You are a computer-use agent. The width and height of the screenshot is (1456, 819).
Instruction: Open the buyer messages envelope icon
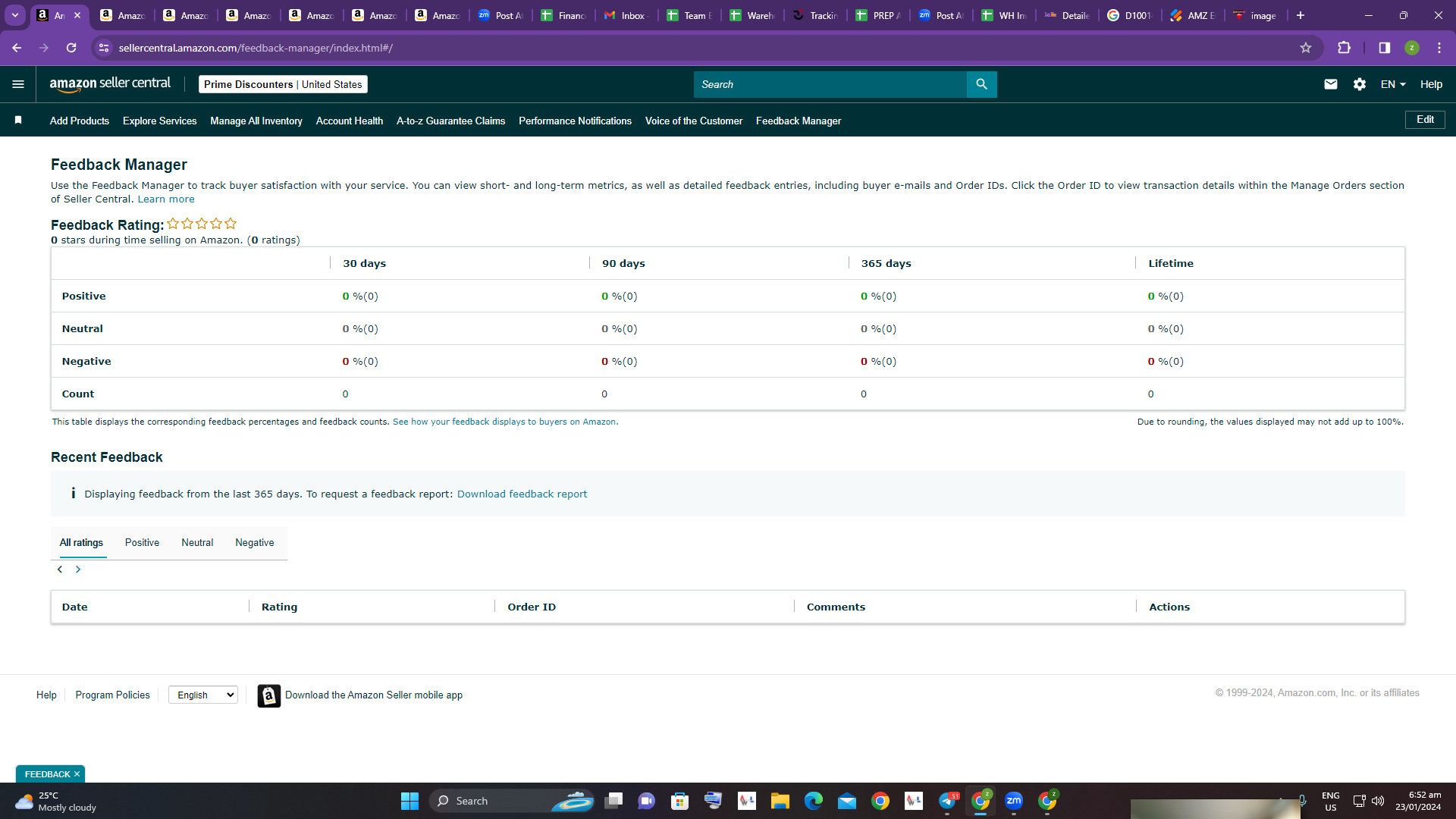click(x=1331, y=84)
